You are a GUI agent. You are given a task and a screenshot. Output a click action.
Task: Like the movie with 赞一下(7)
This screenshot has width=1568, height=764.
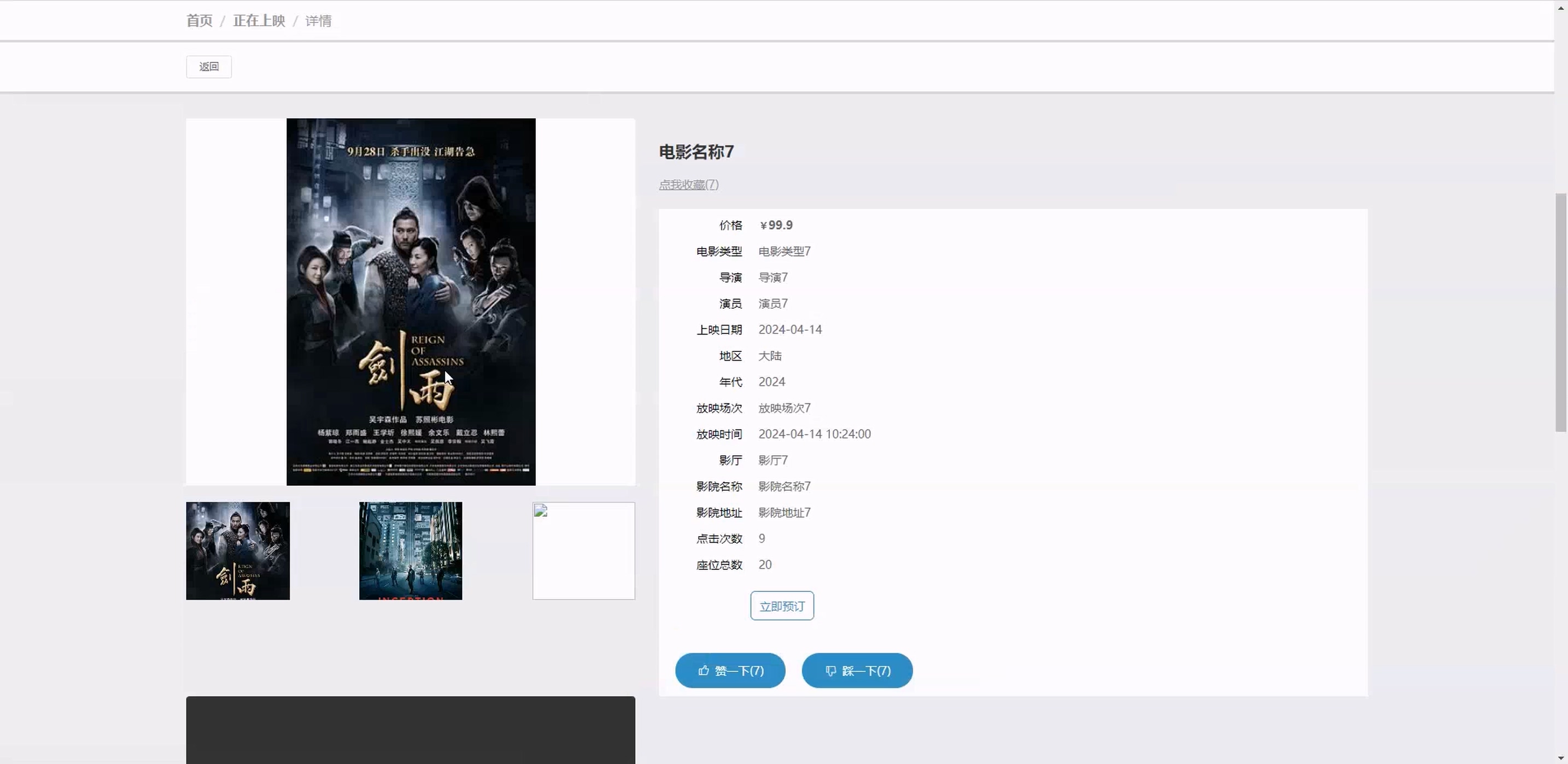[x=730, y=671]
